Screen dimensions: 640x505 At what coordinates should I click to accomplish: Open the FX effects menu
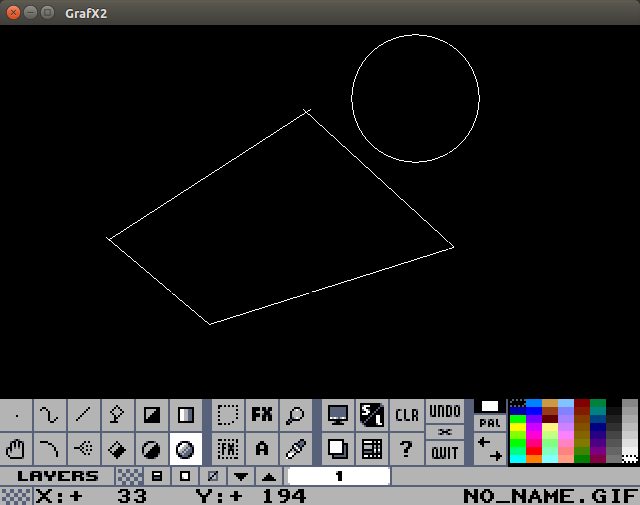pyautogui.click(x=261, y=415)
